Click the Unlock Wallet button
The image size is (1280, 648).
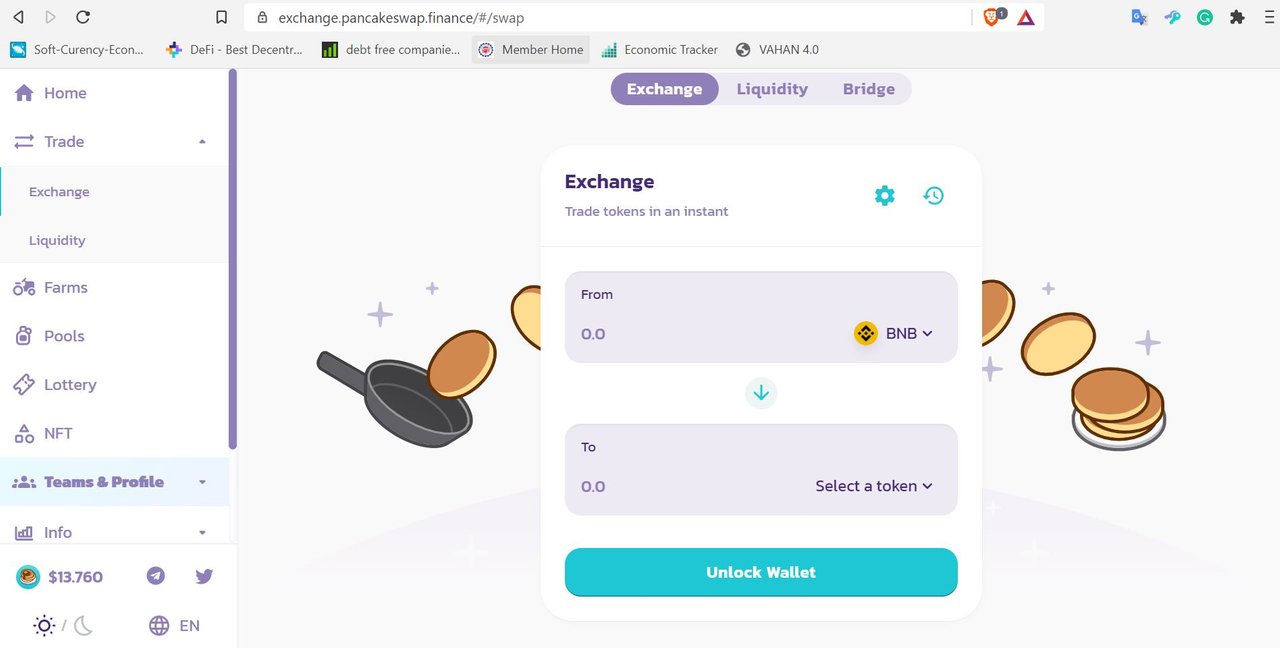tap(761, 572)
